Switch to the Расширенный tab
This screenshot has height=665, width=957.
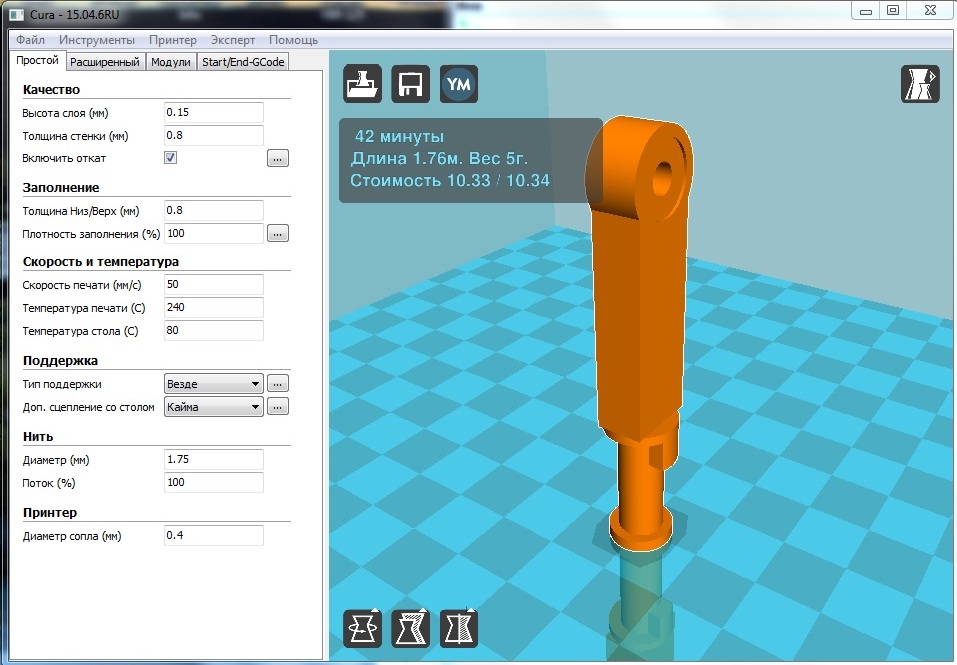tap(105, 62)
